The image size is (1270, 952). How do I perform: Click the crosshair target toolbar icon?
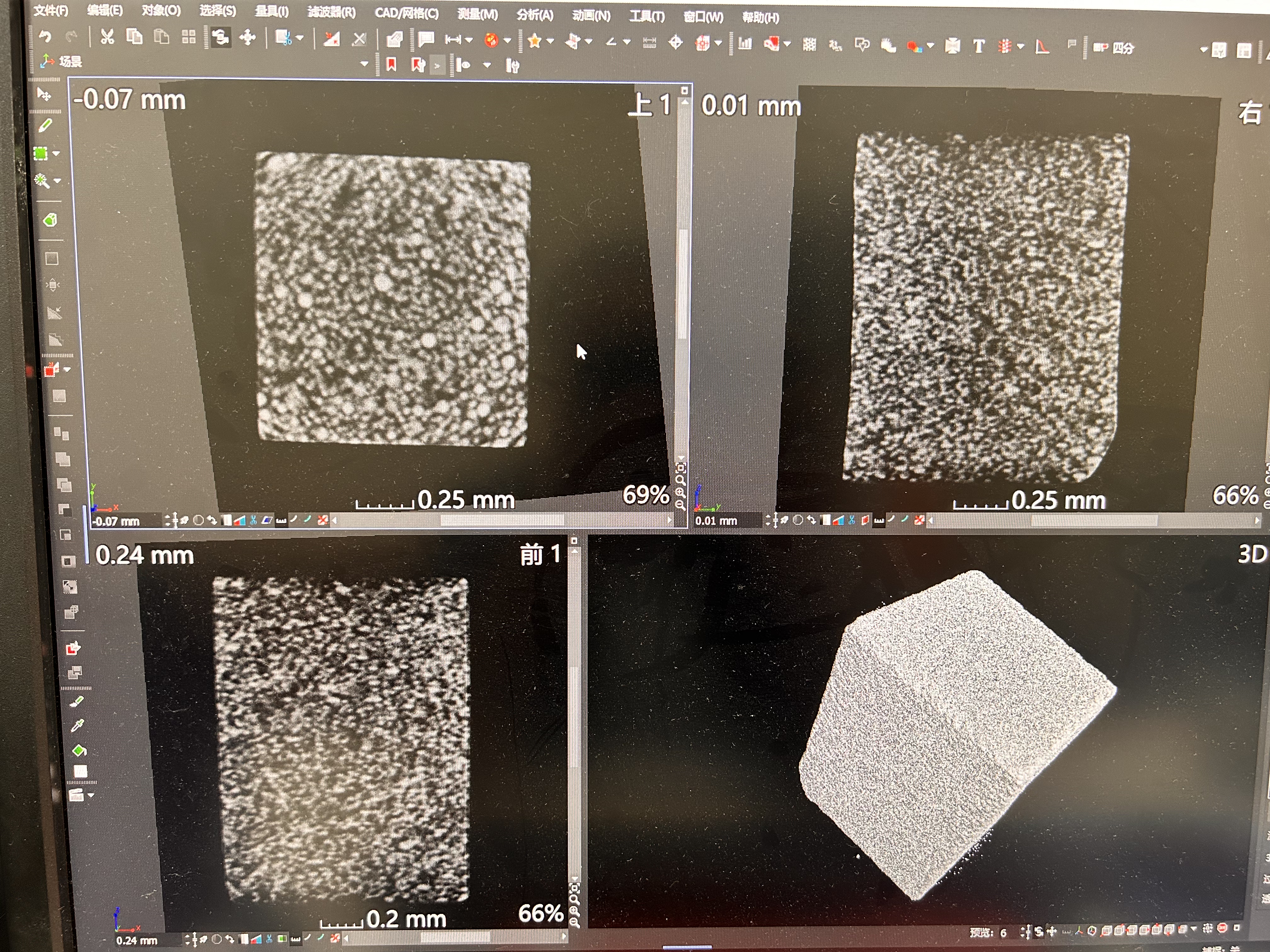675,42
